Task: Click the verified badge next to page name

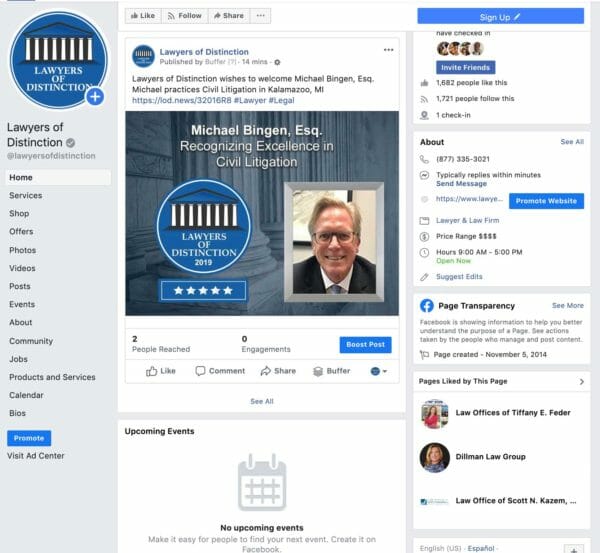Action: tap(70, 143)
